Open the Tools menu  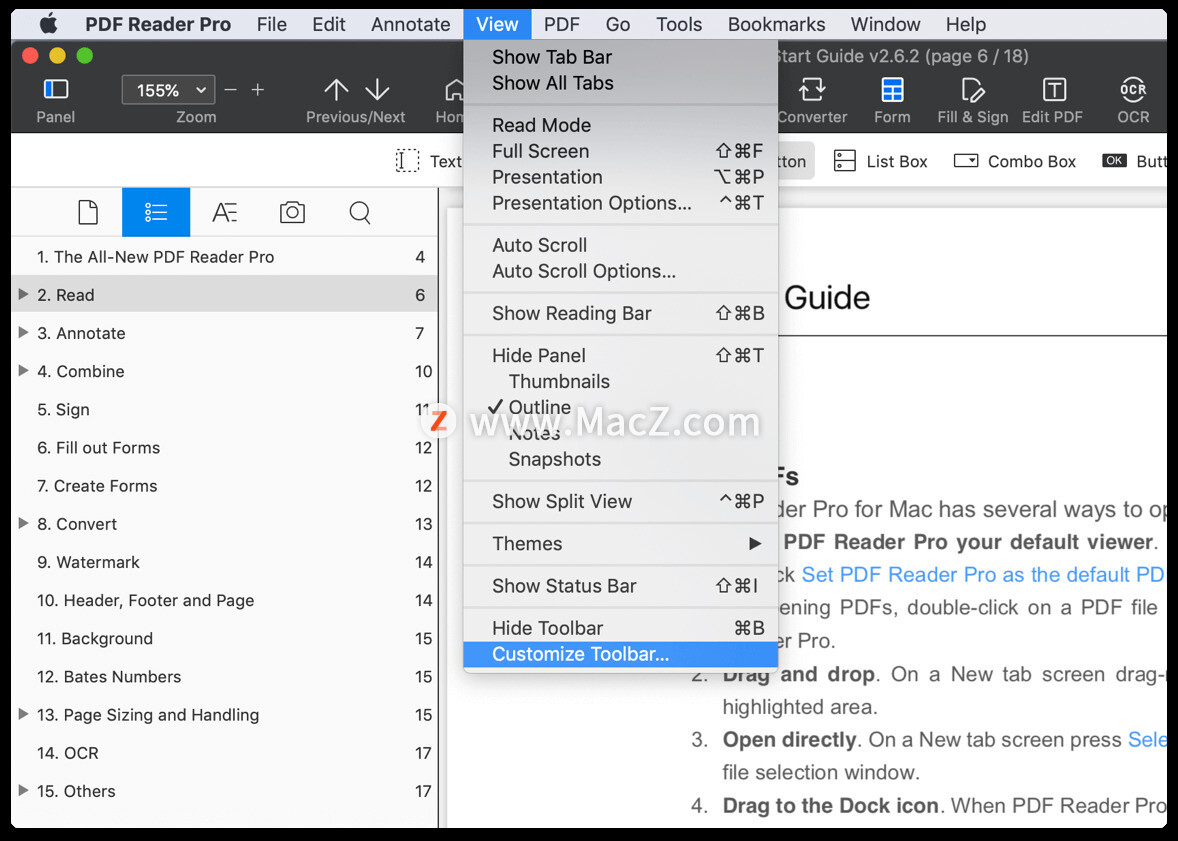(679, 24)
